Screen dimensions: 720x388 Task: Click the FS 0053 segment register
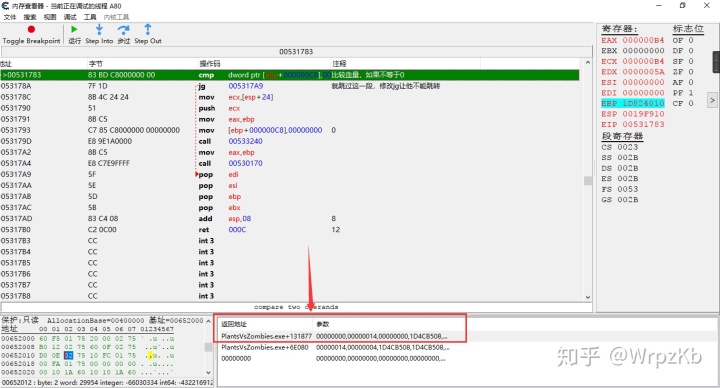pyautogui.click(x=620, y=189)
